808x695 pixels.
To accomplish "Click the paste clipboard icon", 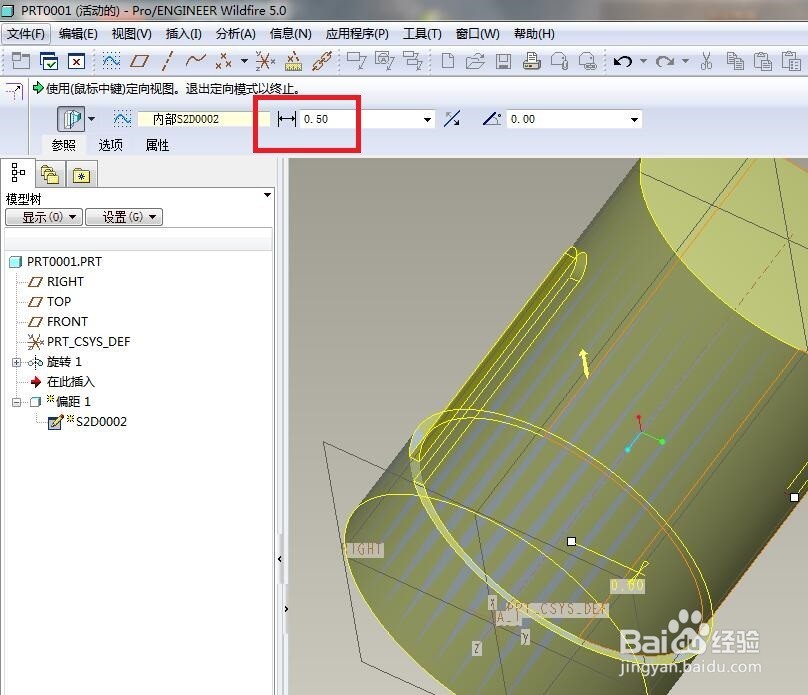I will (763, 61).
